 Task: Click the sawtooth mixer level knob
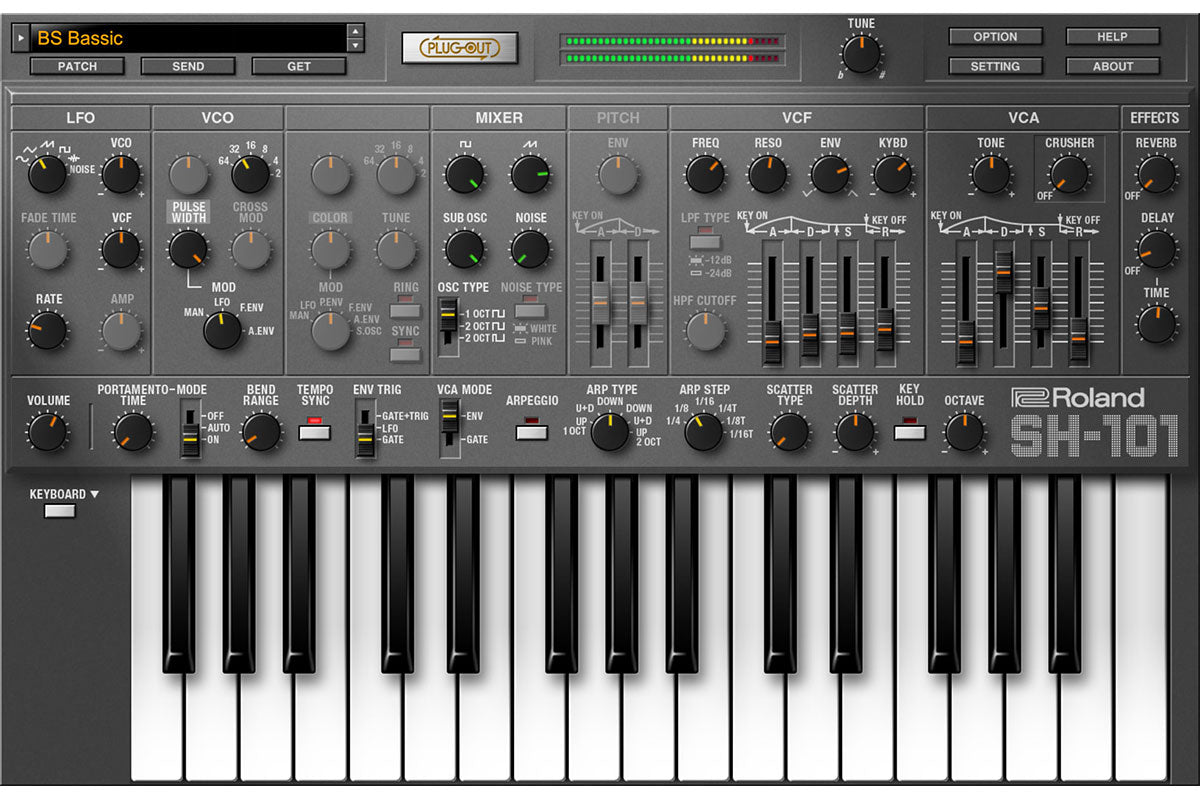pos(531,174)
